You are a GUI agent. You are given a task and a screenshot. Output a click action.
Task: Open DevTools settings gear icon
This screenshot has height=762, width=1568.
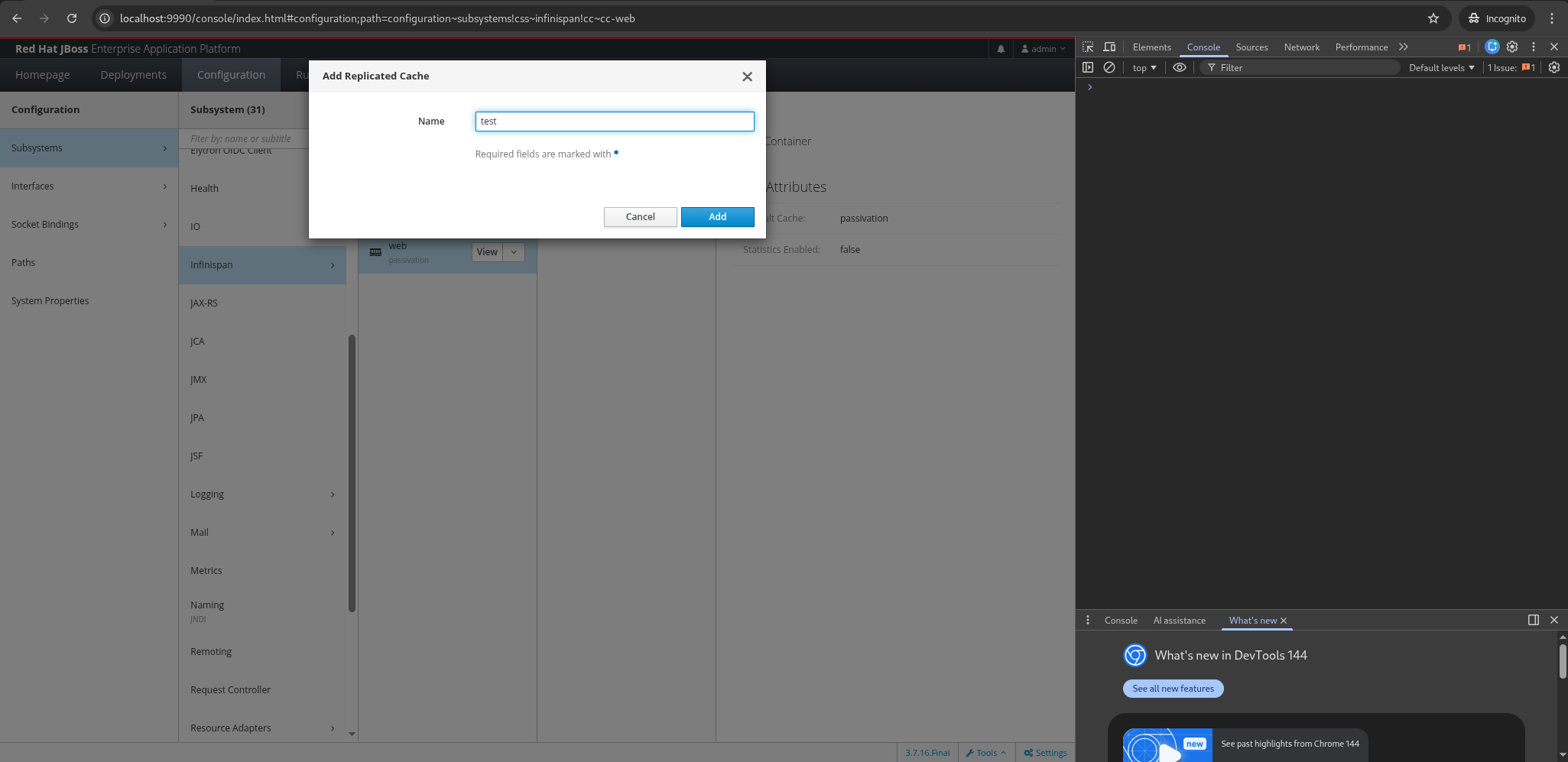click(1512, 47)
